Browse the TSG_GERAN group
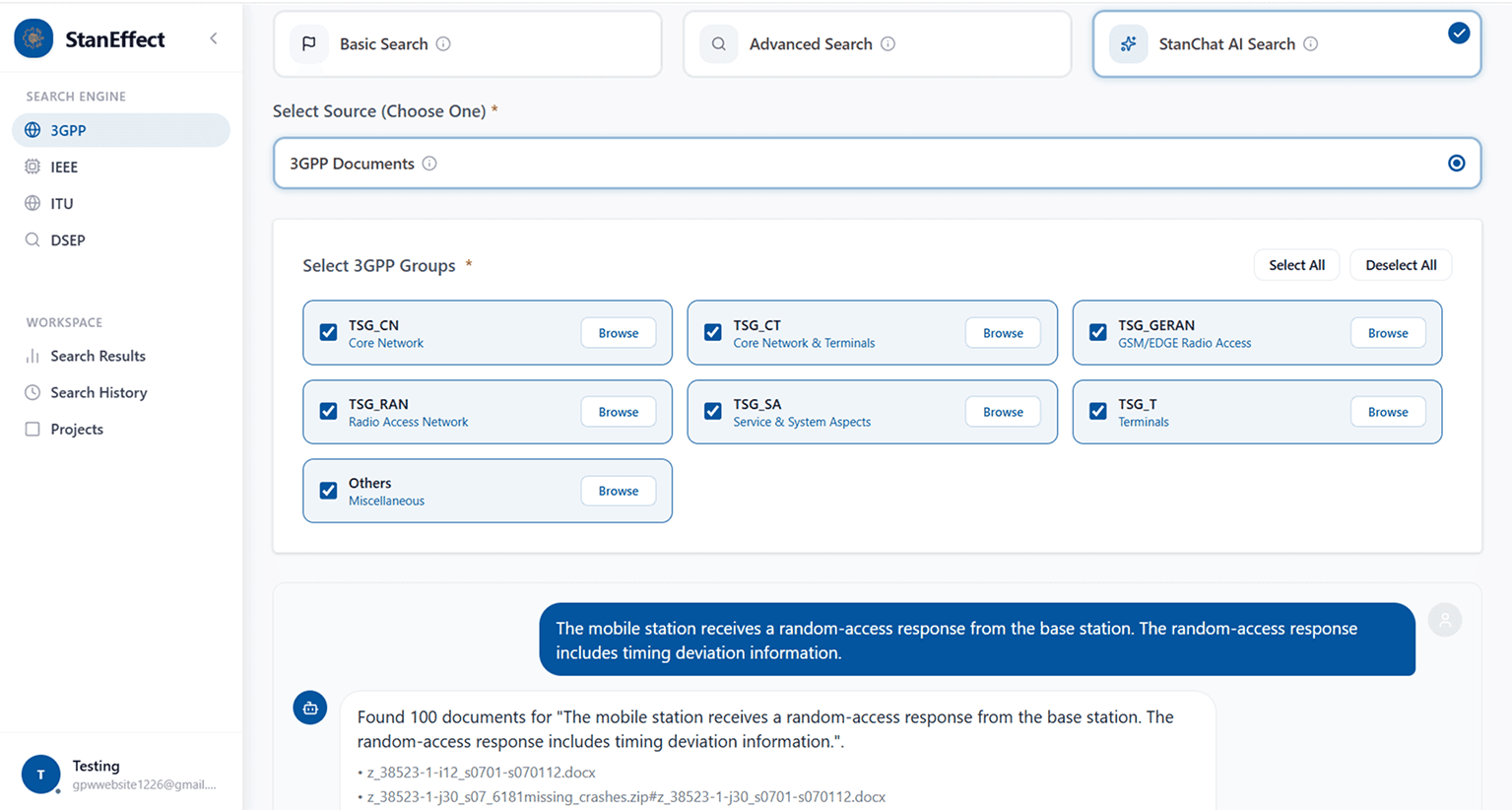The height and width of the screenshot is (810, 1512). (1388, 333)
